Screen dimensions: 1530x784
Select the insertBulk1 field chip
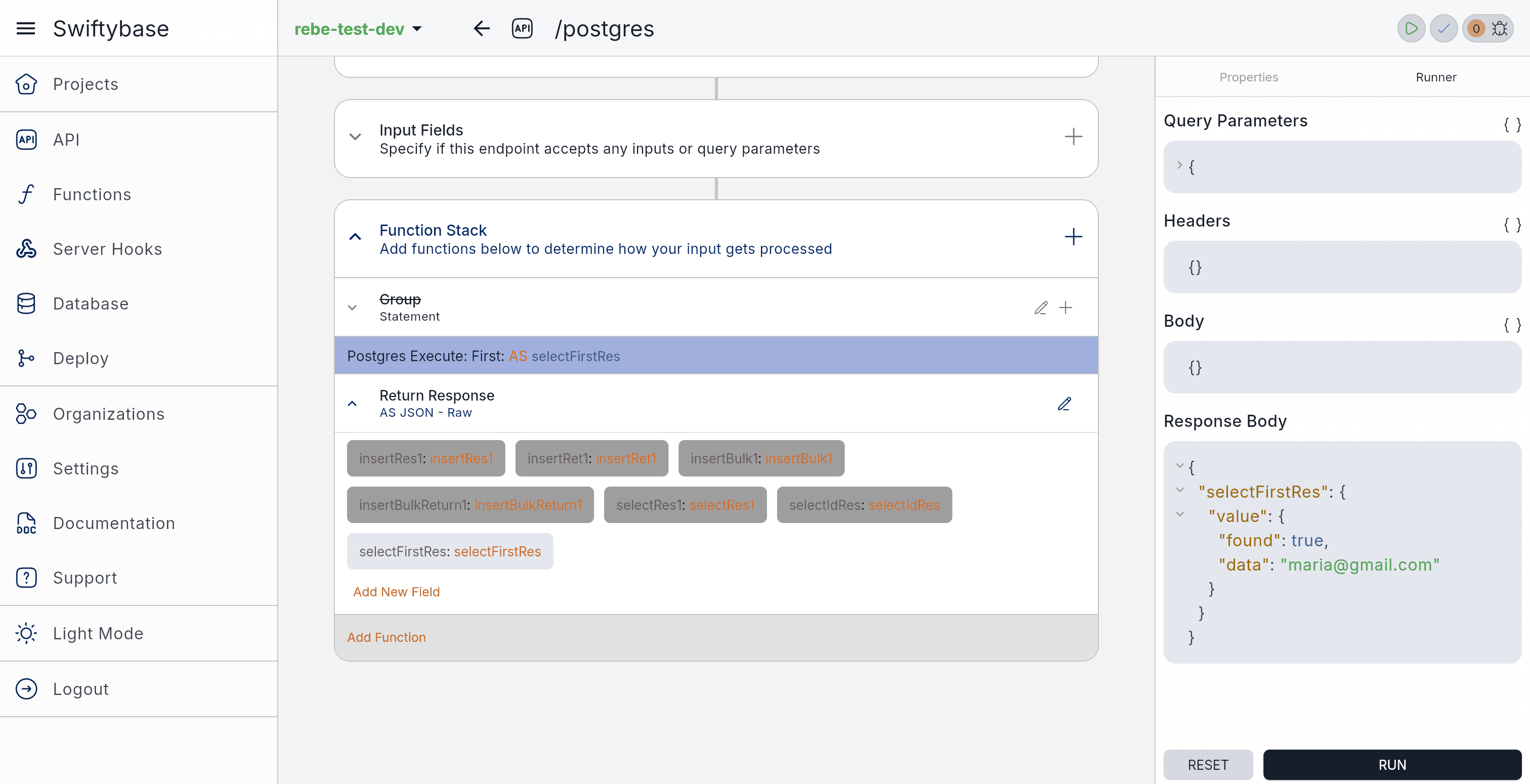[761, 459]
